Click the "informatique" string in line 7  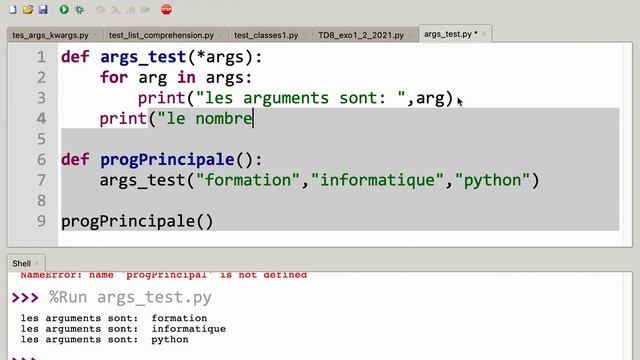tap(378, 180)
